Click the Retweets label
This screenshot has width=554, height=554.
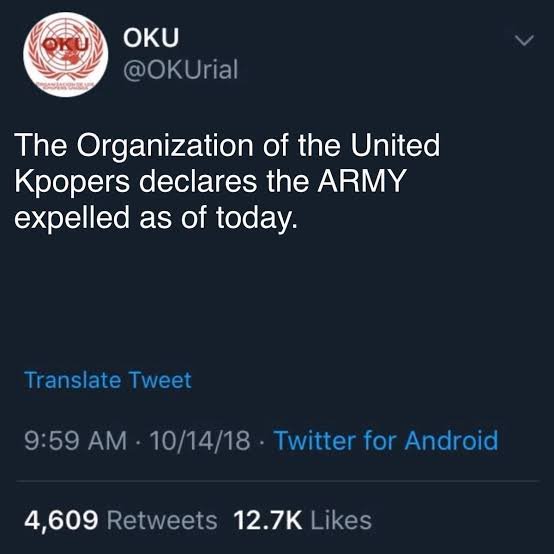click(x=162, y=520)
